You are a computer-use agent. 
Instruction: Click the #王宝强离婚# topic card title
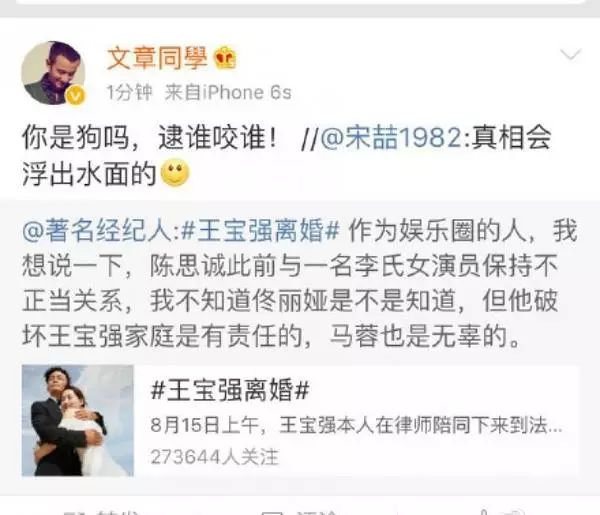pos(230,390)
